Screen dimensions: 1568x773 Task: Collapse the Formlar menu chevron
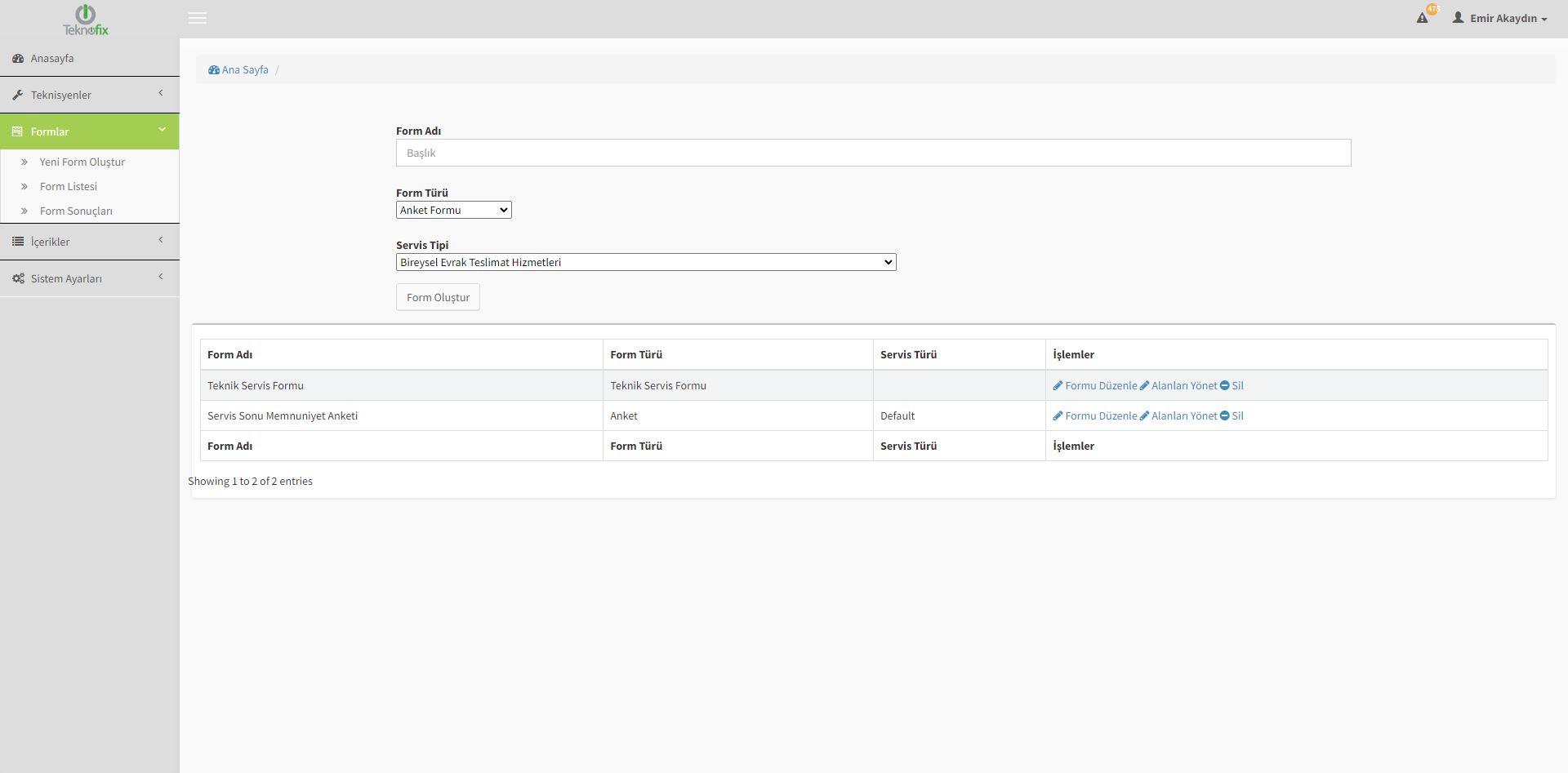[x=162, y=130]
